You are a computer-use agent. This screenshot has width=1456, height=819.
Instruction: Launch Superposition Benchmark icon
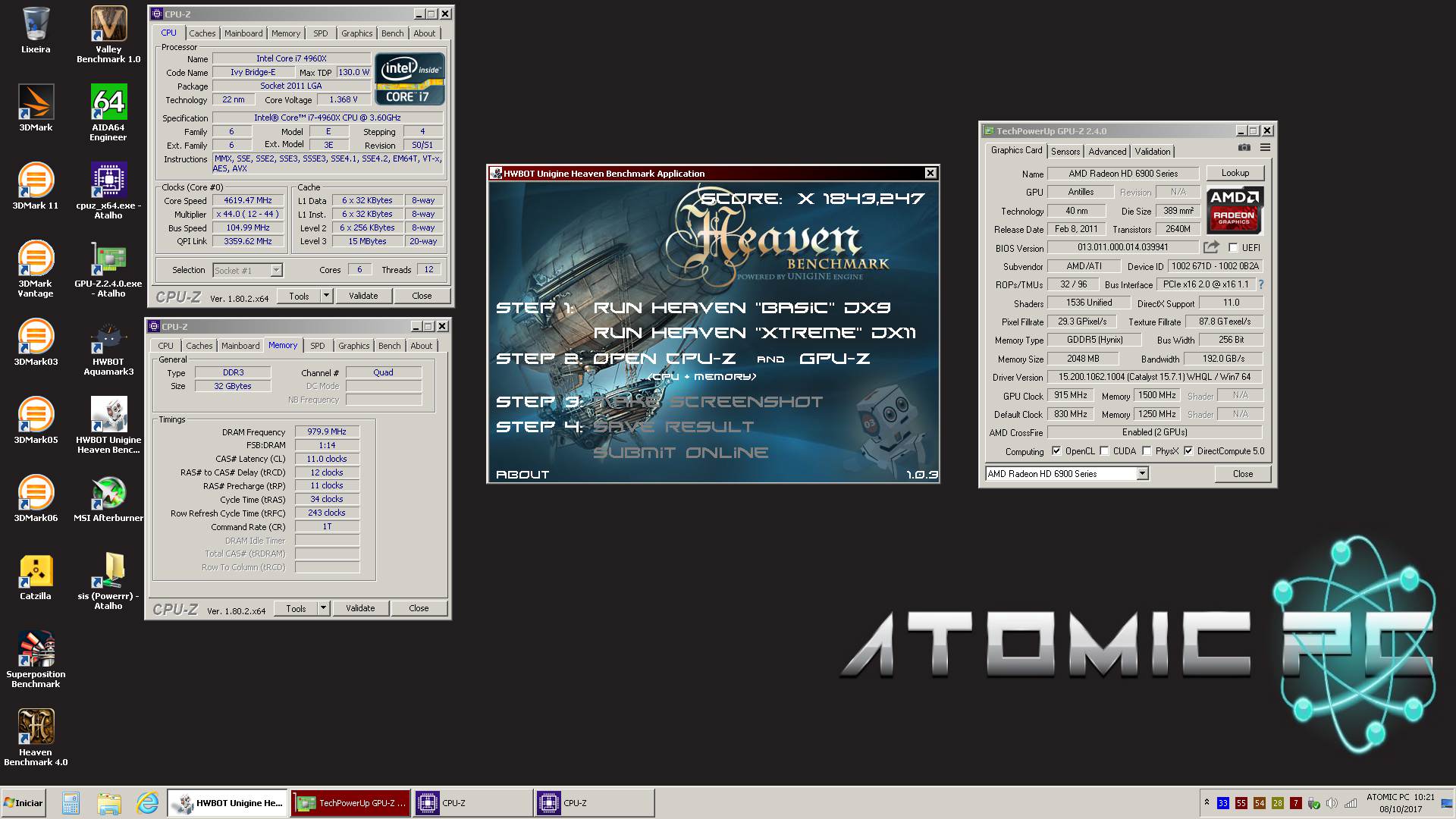pyautogui.click(x=36, y=659)
